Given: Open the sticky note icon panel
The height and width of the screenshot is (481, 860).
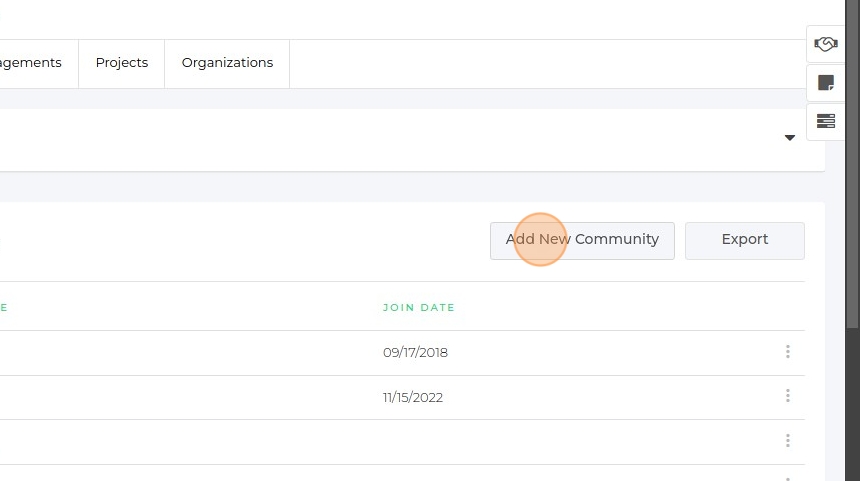Looking at the screenshot, I should [825, 83].
